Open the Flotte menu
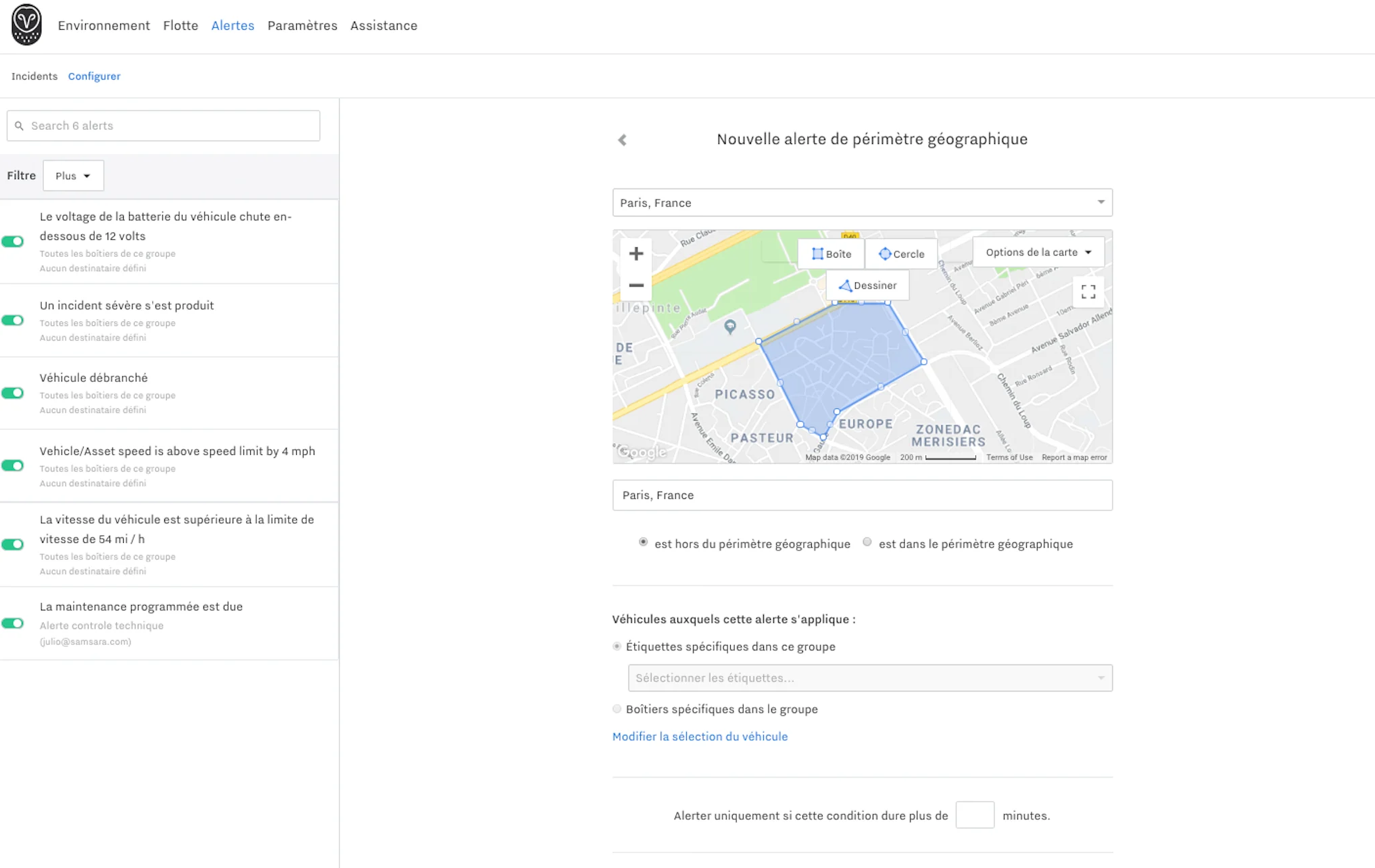 (180, 26)
